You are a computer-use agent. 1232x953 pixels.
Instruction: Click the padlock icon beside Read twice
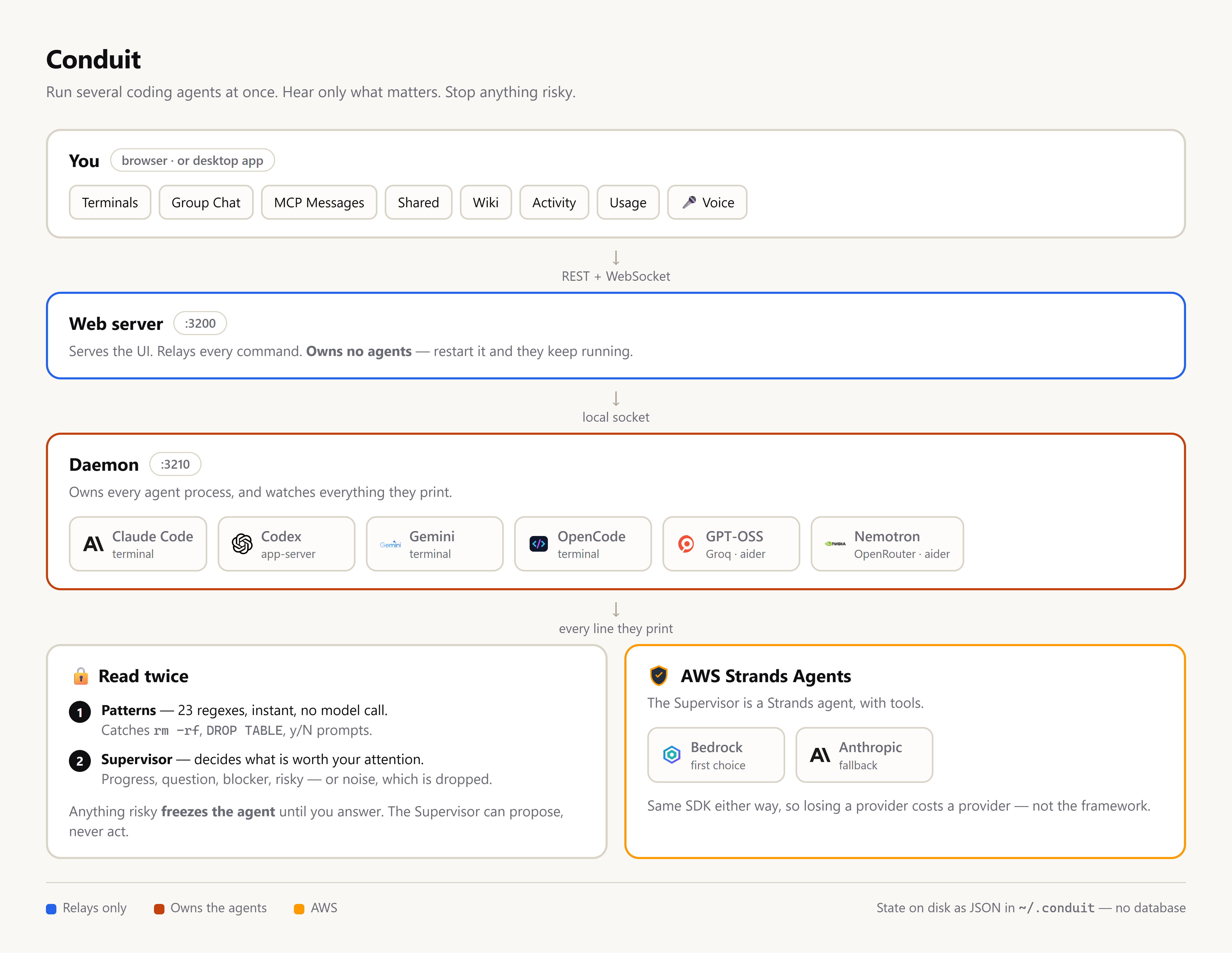(x=81, y=676)
